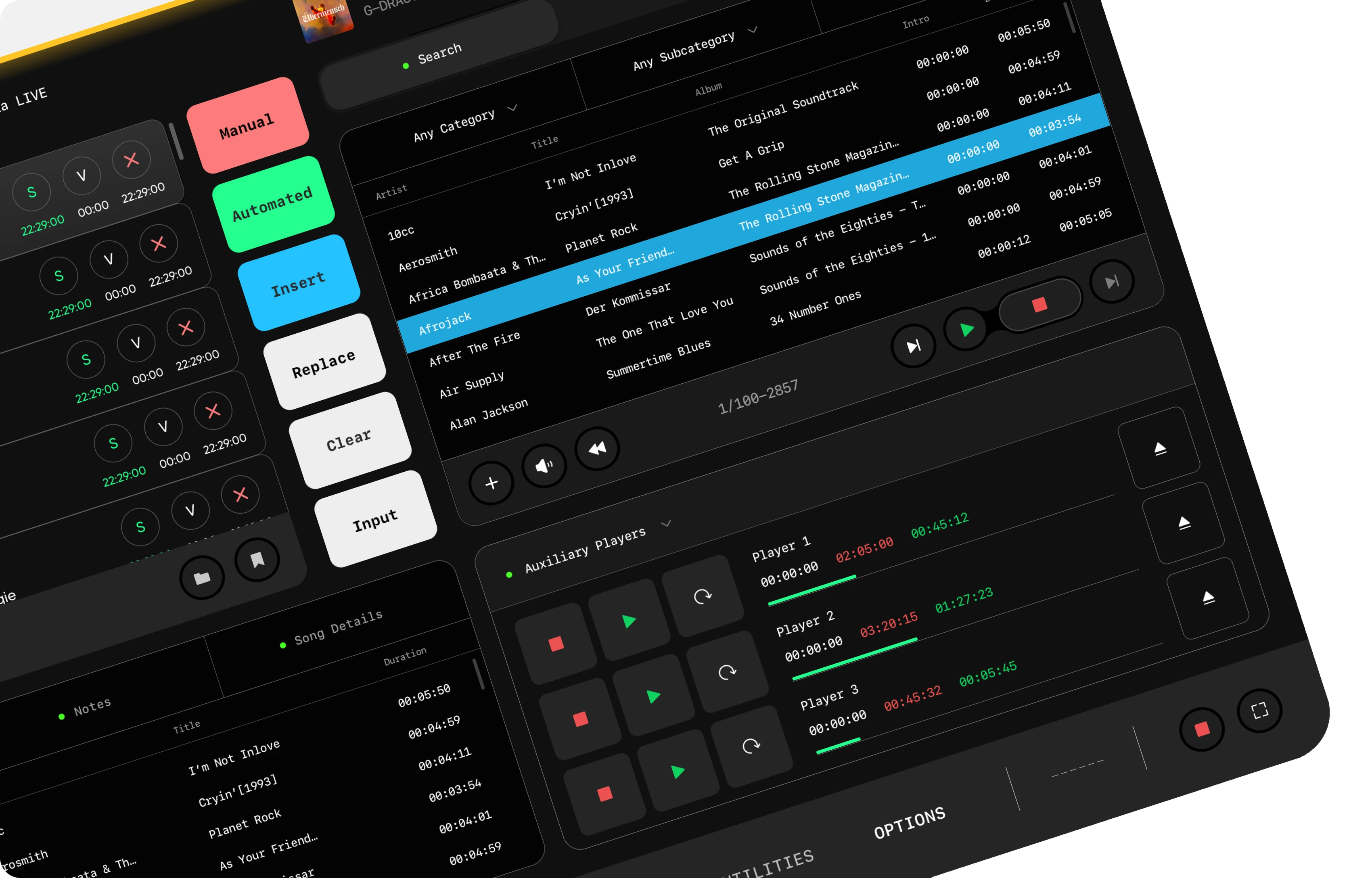Click the bookmark icon below playlist
Screen dimensions: 1372x878
pos(257,559)
